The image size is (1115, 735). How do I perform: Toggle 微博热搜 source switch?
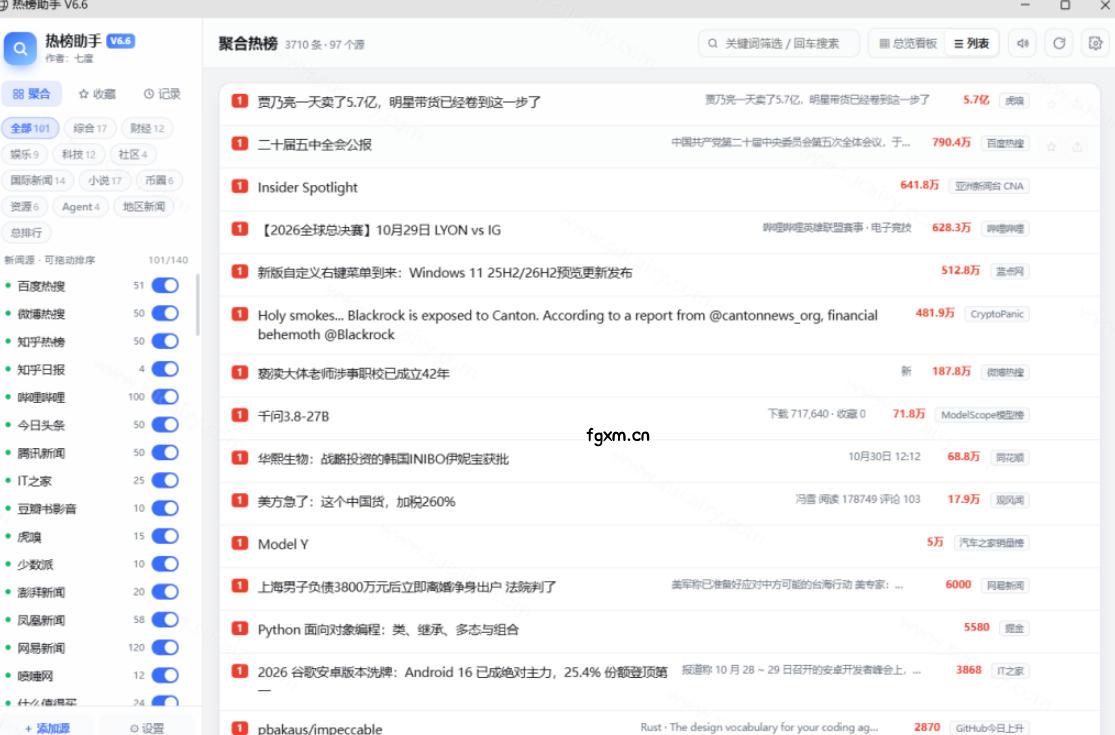(x=165, y=313)
